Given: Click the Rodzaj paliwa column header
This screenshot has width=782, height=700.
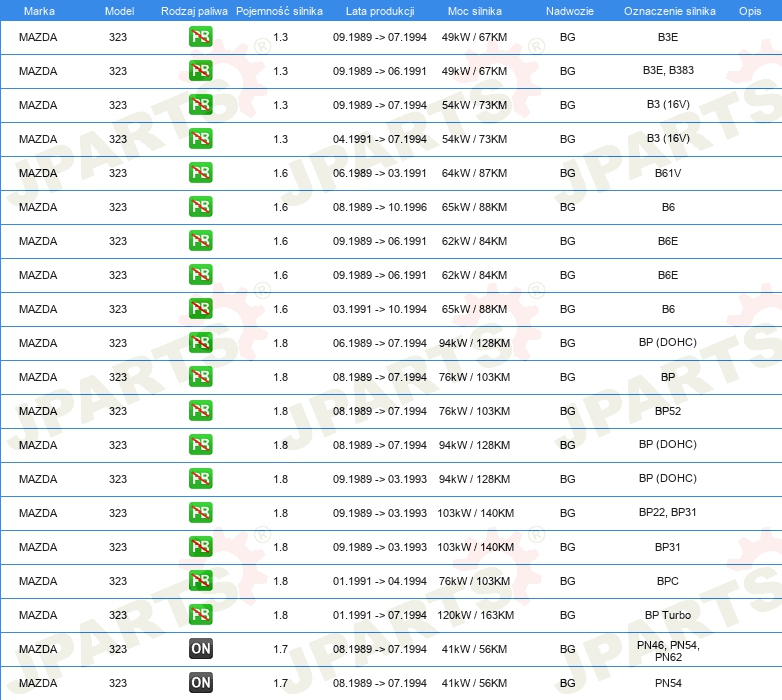Looking at the screenshot, I should [194, 11].
